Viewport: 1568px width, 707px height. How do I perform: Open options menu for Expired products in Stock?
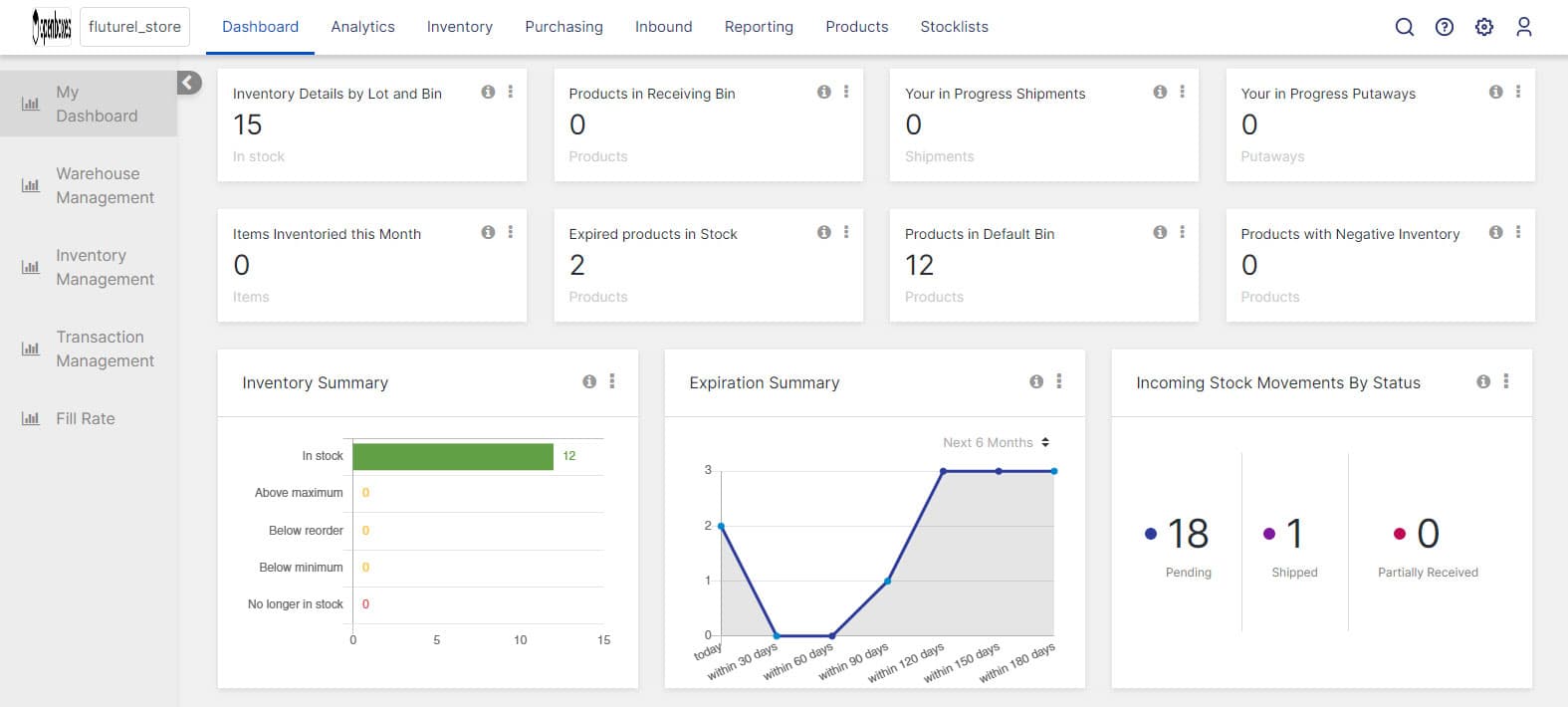click(846, 232)
